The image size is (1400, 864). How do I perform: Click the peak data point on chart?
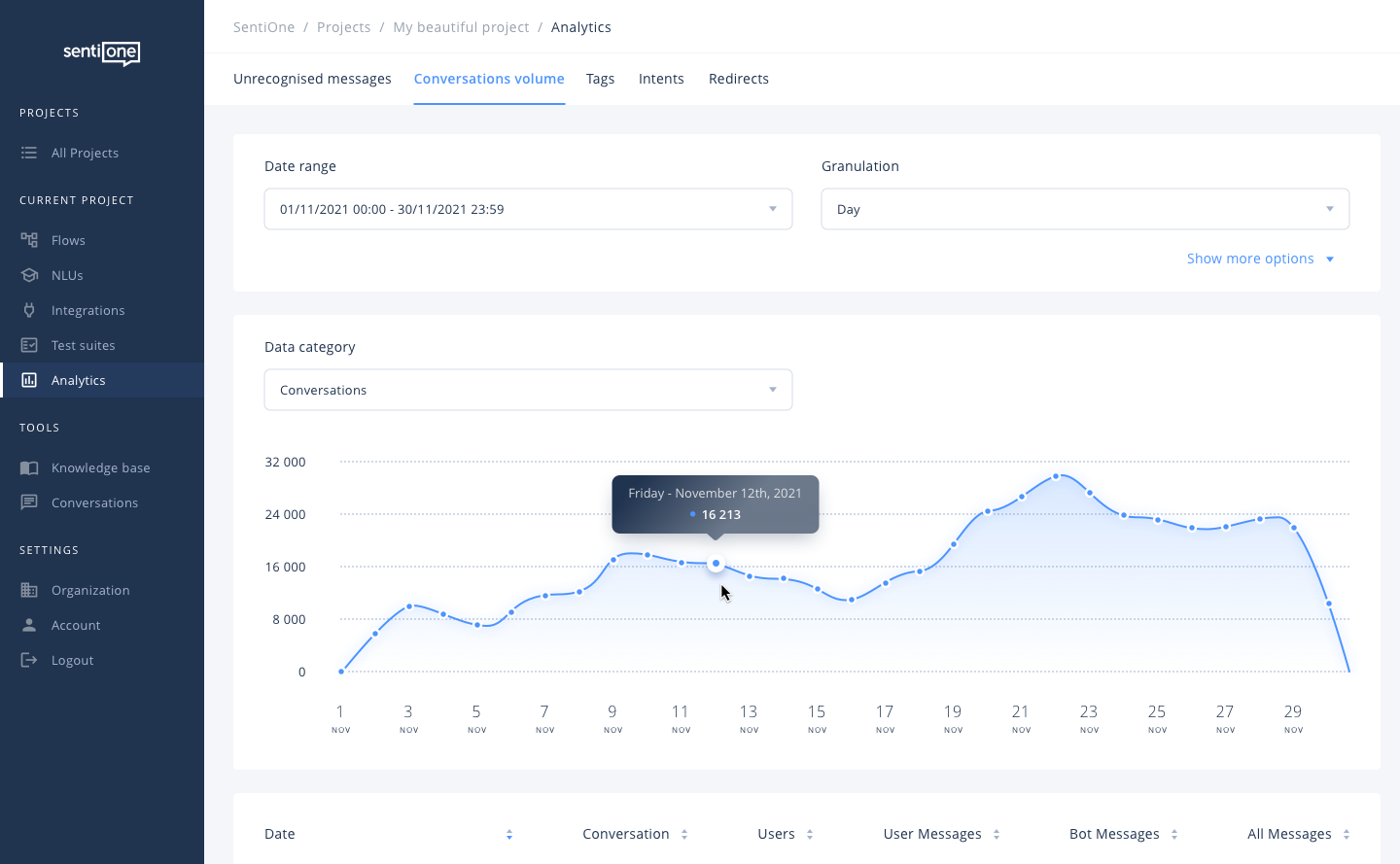click(x=1056, y=476)
